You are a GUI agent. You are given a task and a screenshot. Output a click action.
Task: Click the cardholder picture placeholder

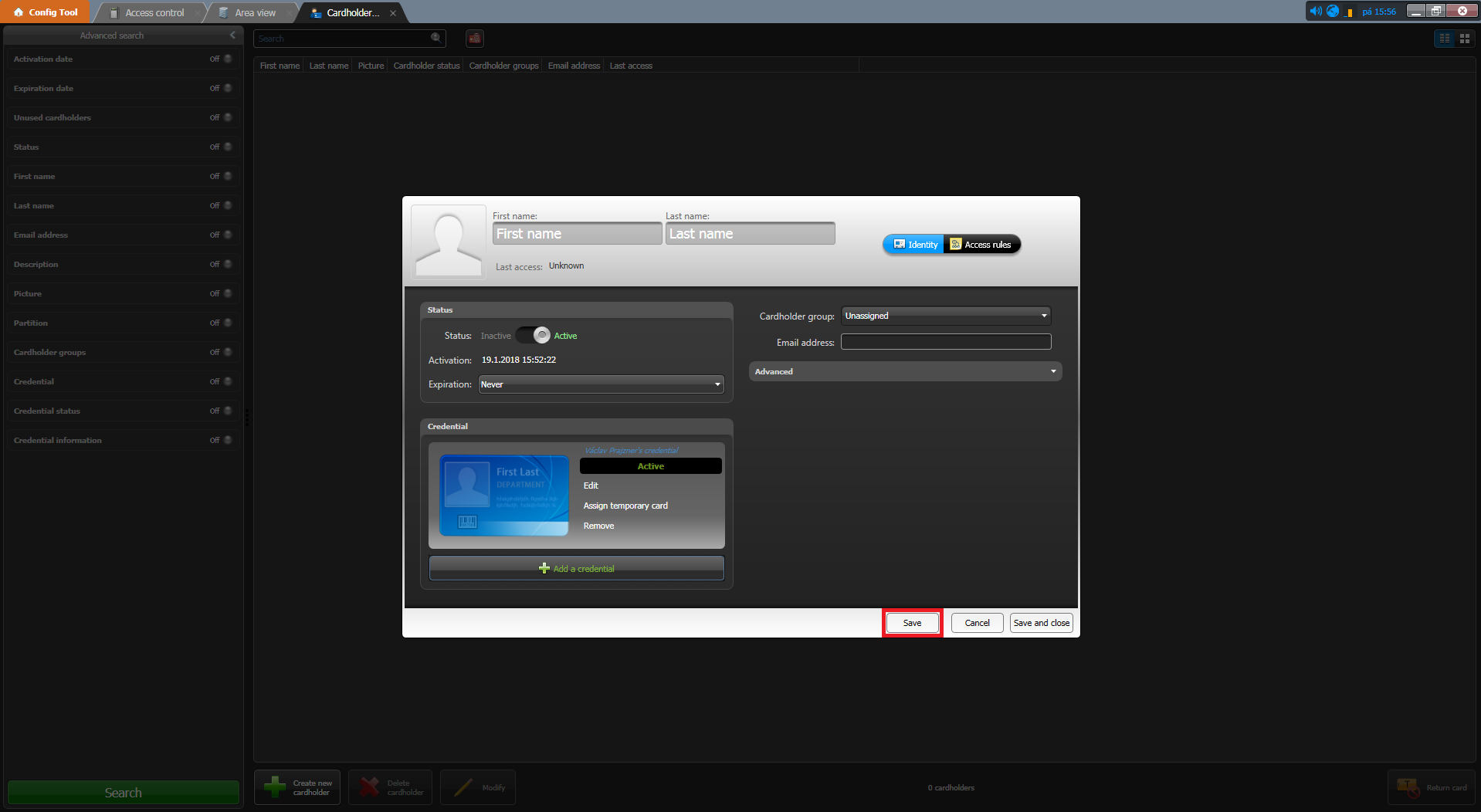[x=449, y=242]
